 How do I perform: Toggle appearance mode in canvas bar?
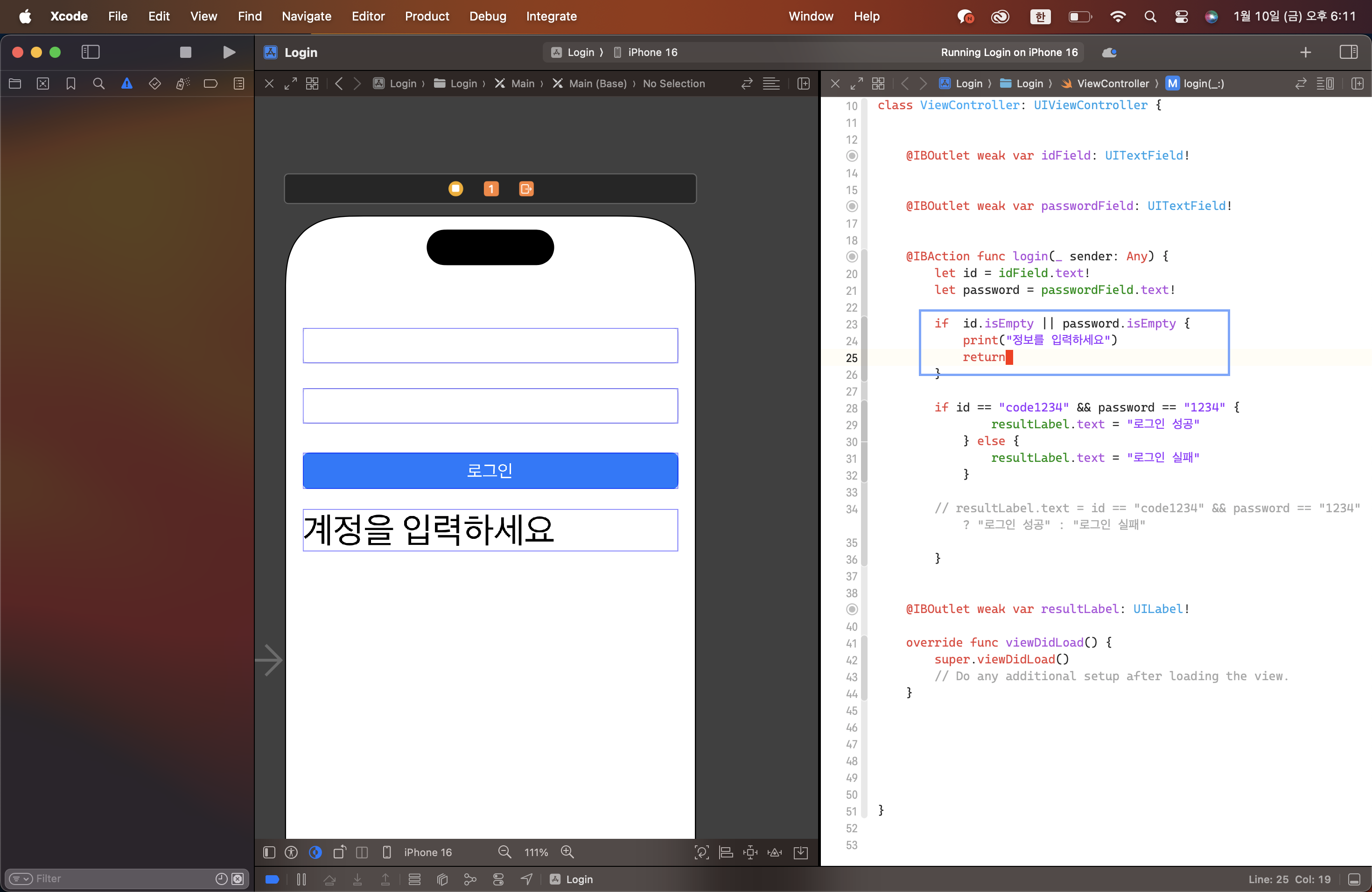(x=315, y=852)
